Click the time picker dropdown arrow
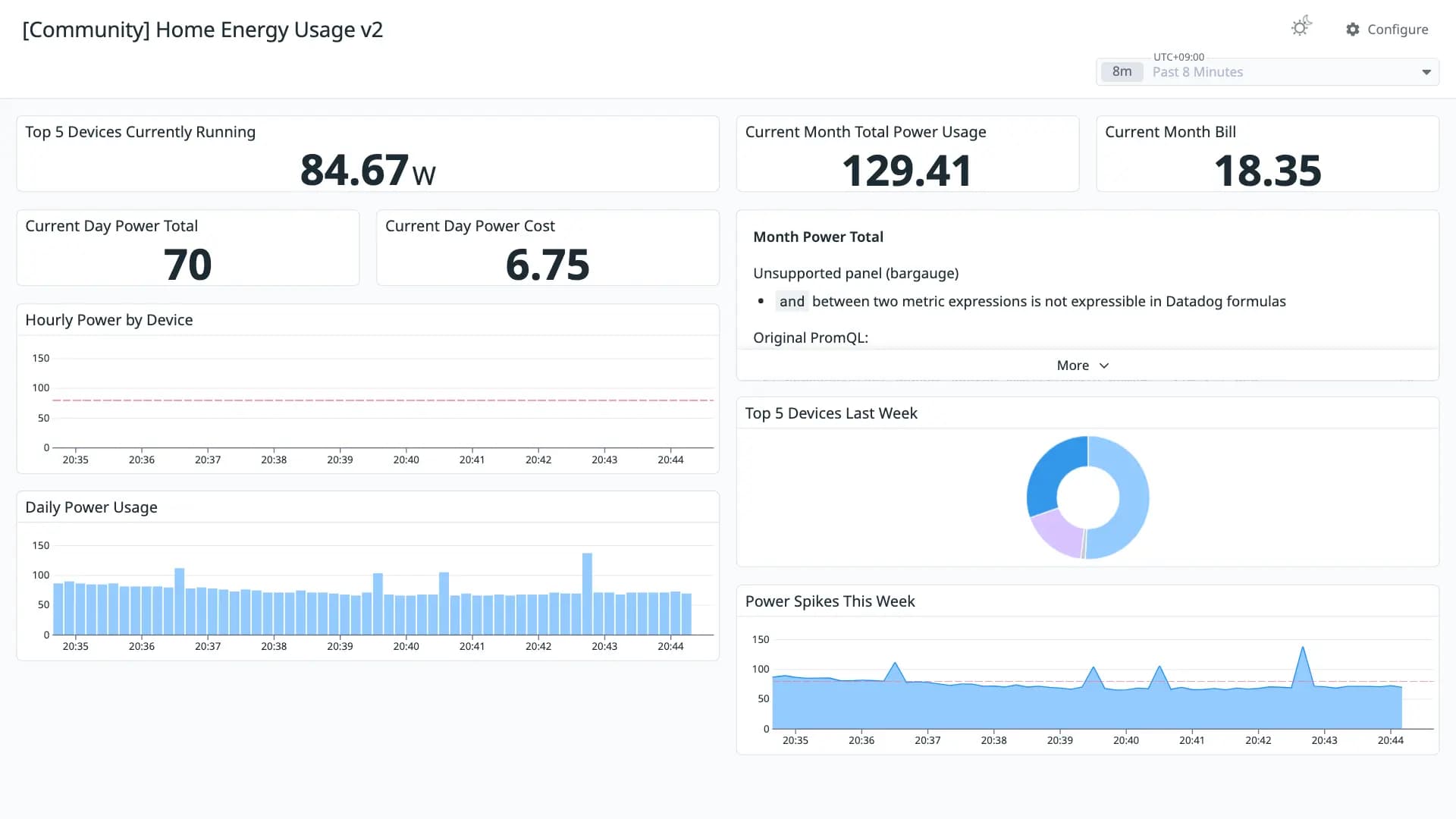This screenshot has height=819, width=1456. point(1426,72)
